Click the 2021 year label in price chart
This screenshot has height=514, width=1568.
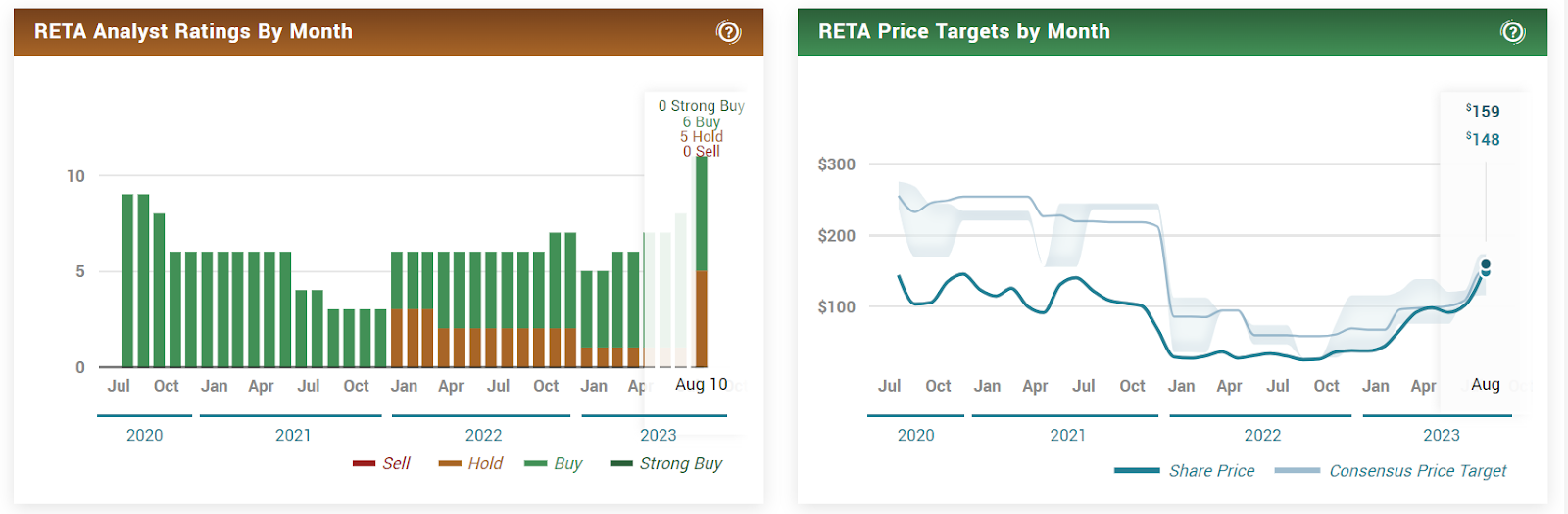[x=1068, y=436]
